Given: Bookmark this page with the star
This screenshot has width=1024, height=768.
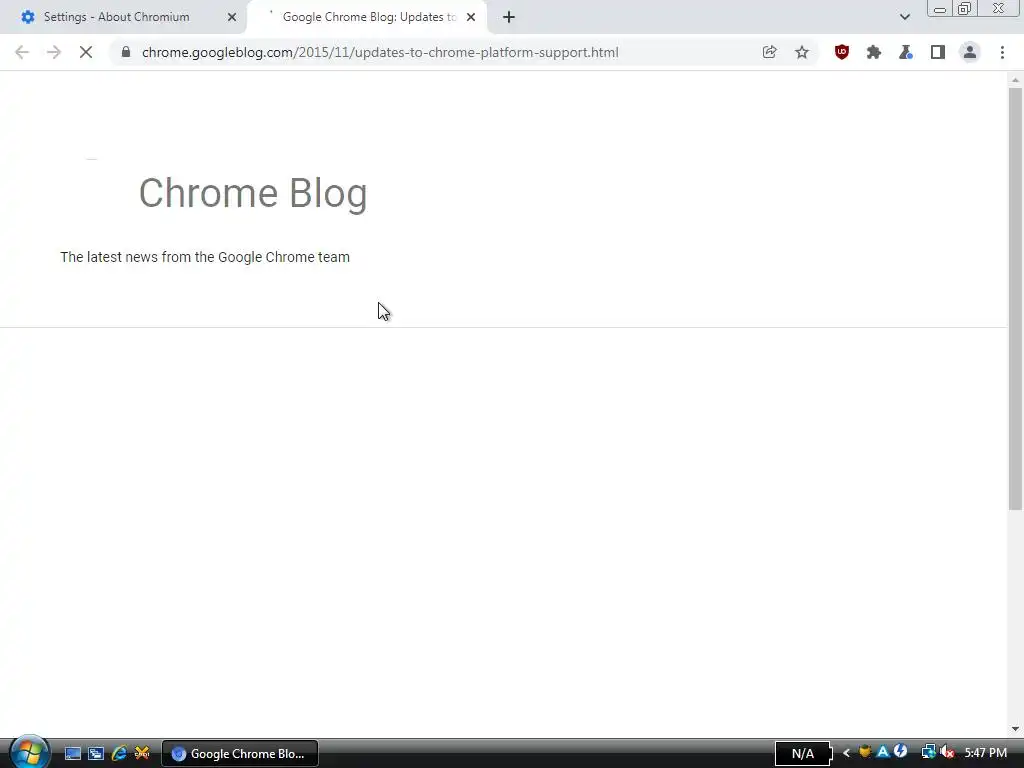Looking at the screenshot, I should coord(802,52).
